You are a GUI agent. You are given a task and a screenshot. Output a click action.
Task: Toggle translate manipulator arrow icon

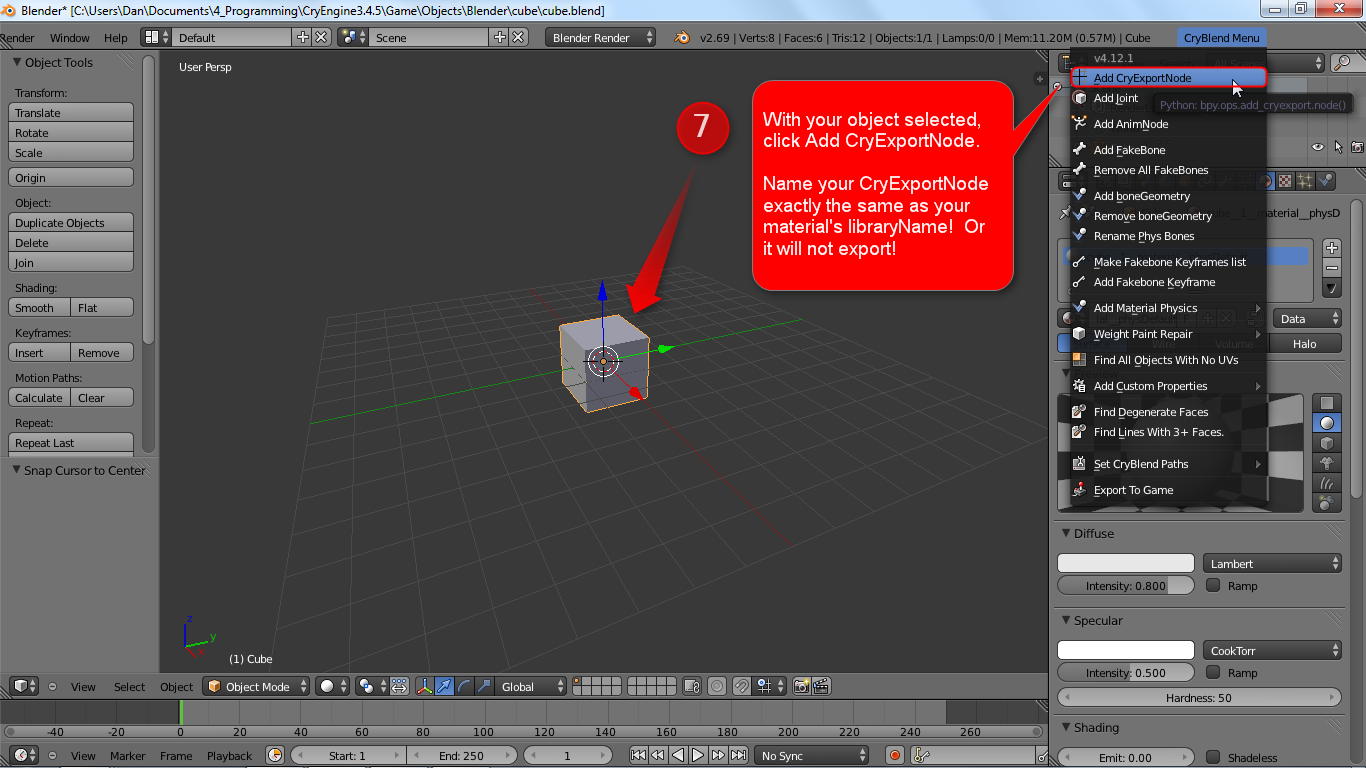pyautogui.click(x=445, y=687)
